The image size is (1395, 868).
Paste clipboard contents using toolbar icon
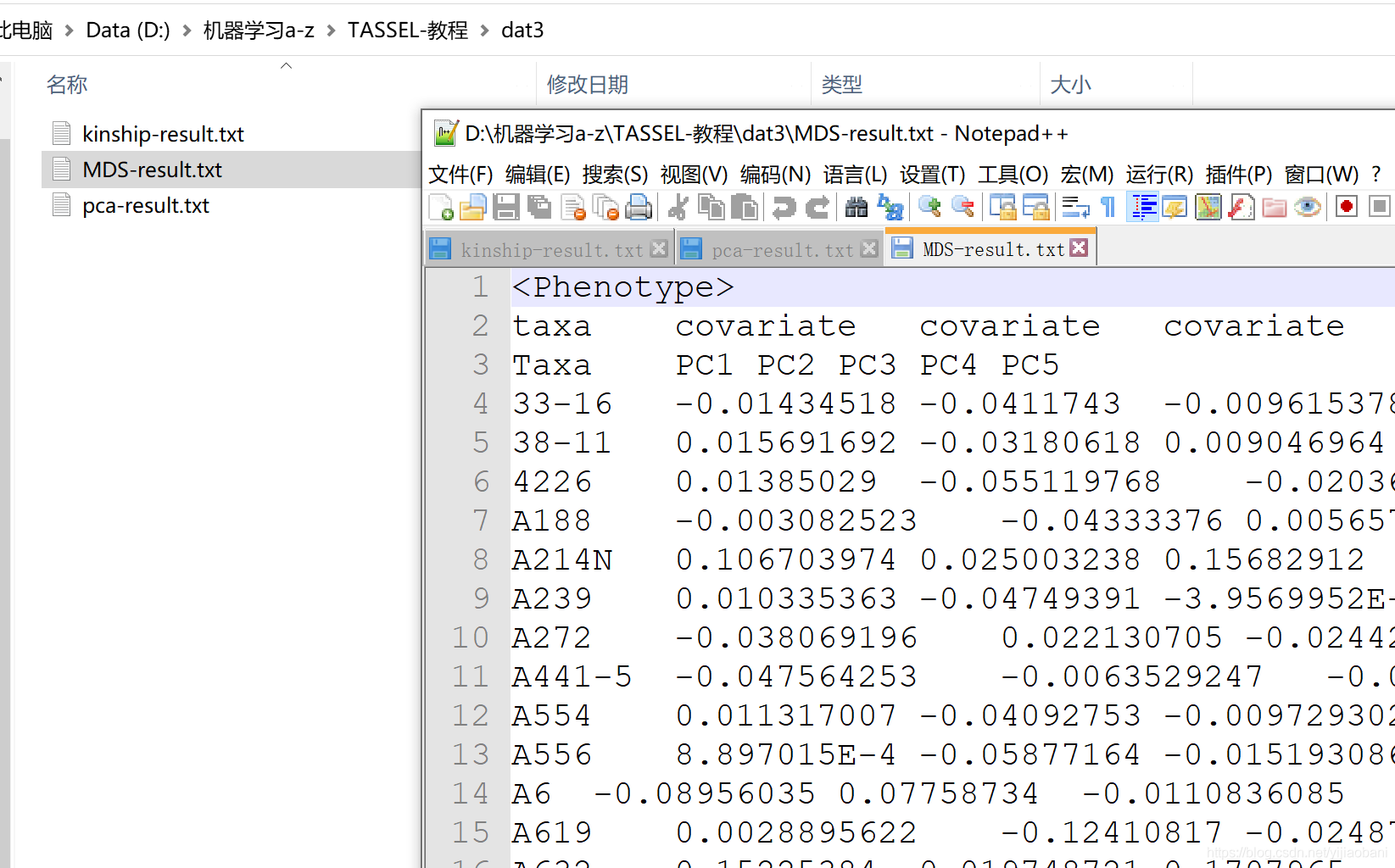click(745, 206)
